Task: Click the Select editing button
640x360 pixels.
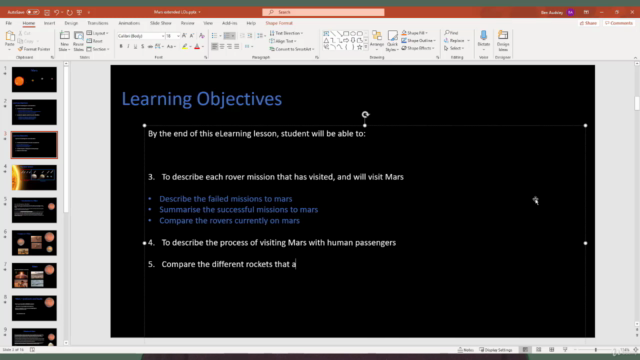Action: [x=453, y=48]
